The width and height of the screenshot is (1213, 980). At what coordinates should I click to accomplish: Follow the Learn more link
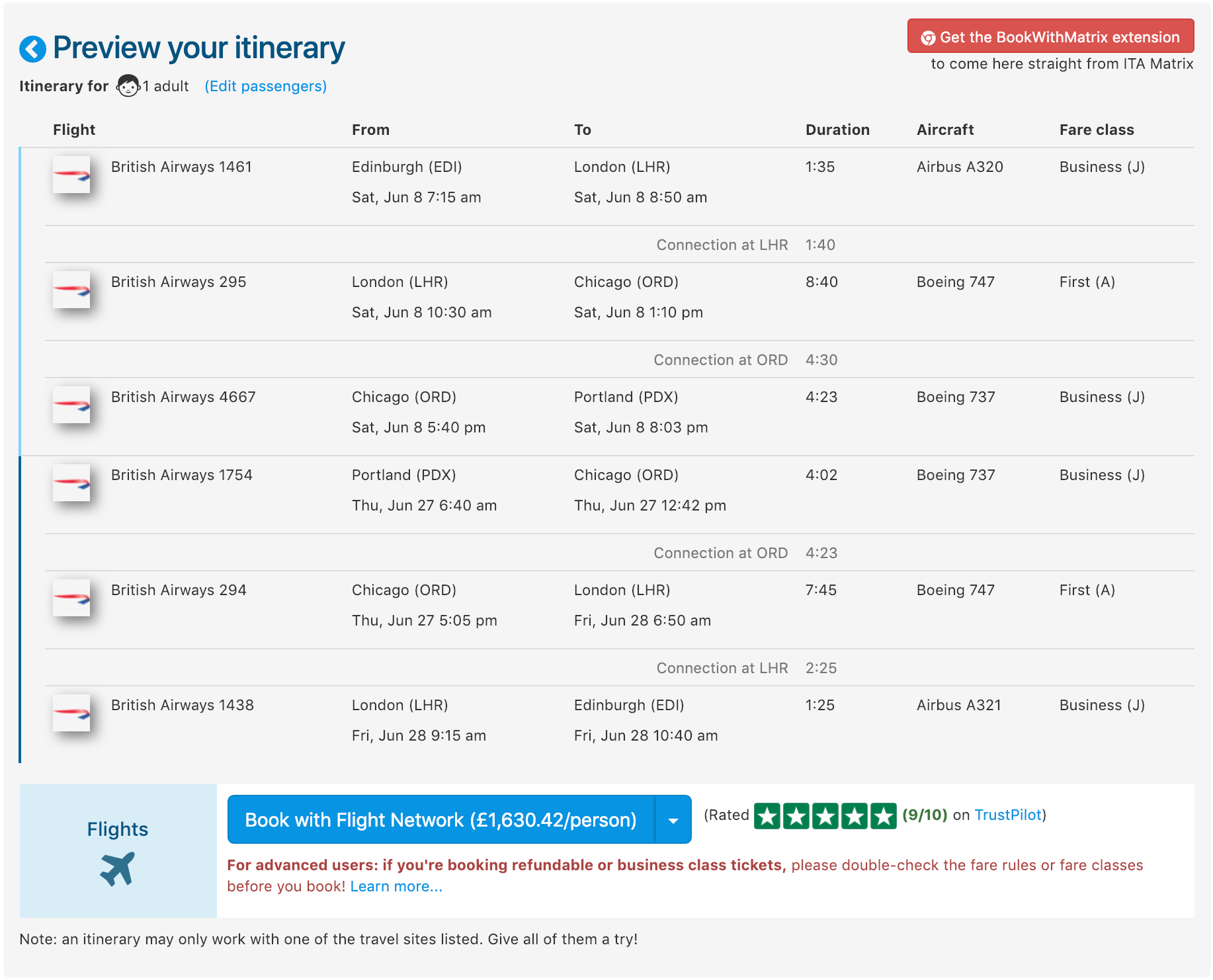[396, 887]
